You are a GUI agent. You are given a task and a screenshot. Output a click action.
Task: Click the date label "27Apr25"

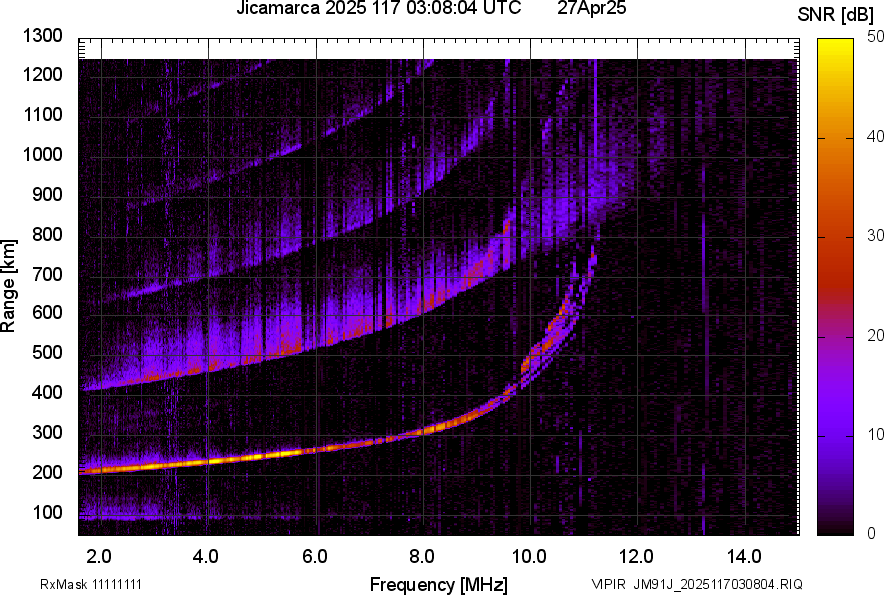(x=591, y=8)
